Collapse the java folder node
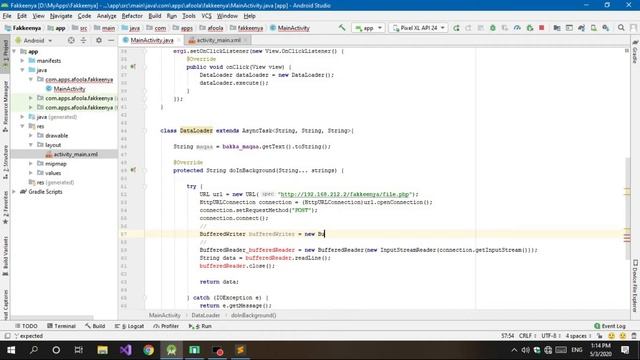 (x=22, y=70)
